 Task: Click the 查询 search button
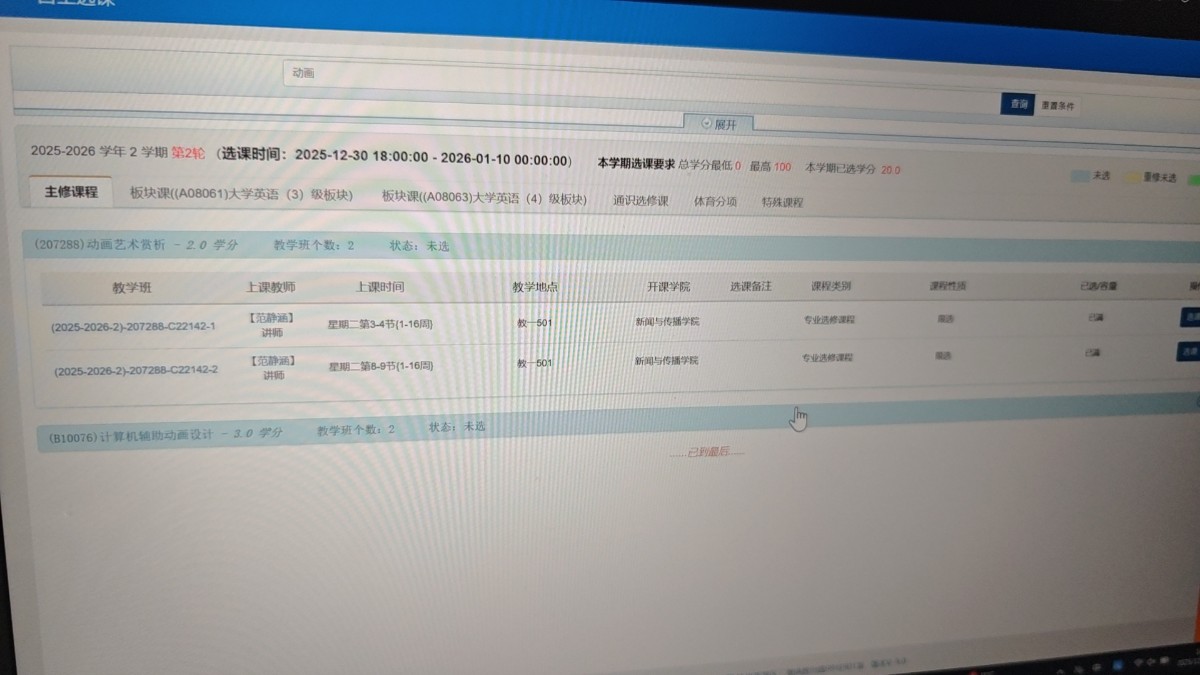1018,104
